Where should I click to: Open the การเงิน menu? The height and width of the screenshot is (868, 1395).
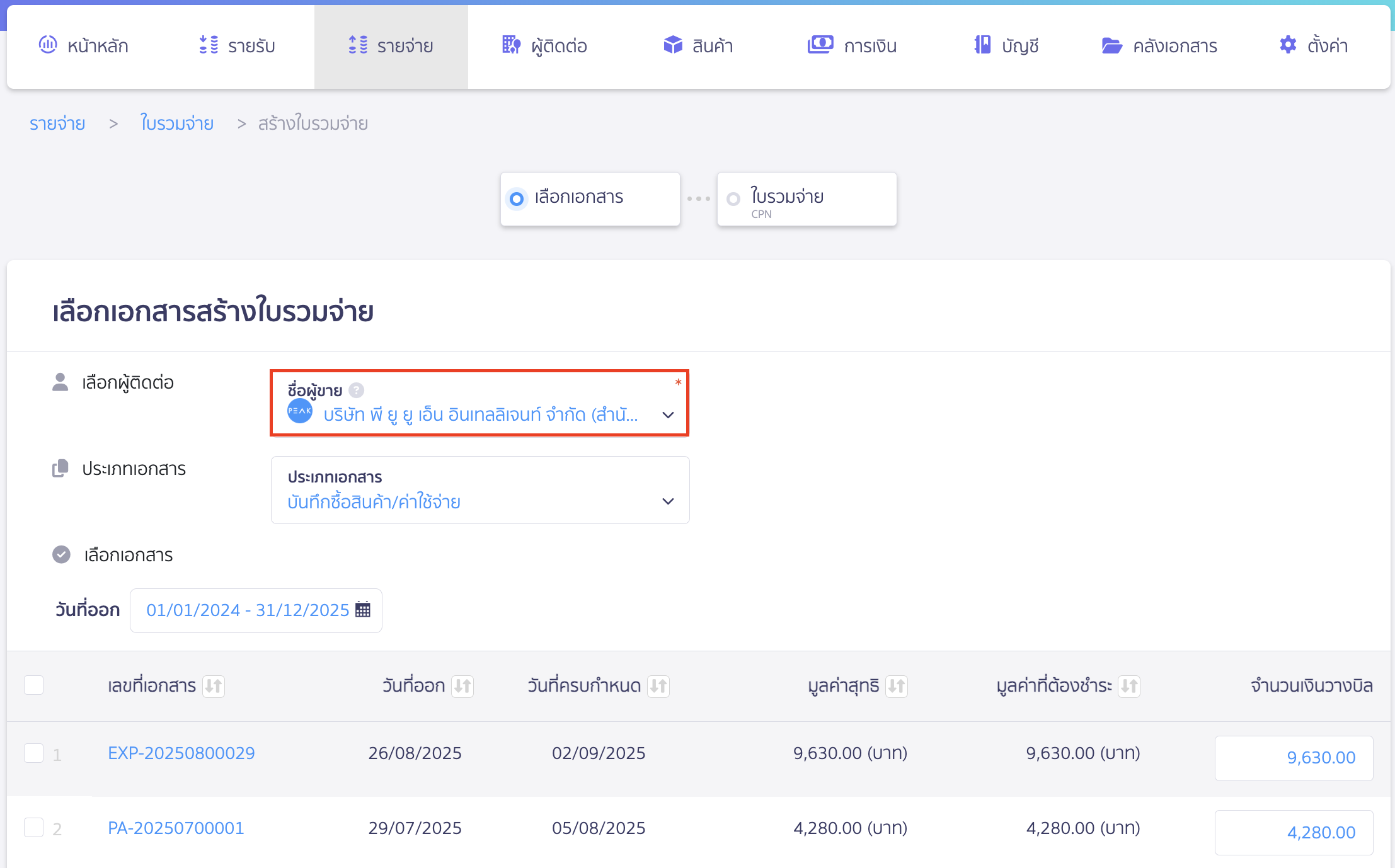pyautogui.click(x=852, y=45)
